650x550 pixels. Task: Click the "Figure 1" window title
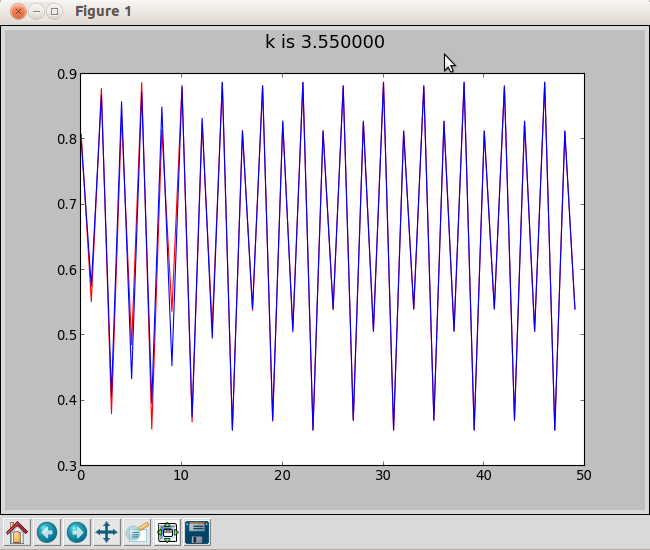[x=103, y=11]
